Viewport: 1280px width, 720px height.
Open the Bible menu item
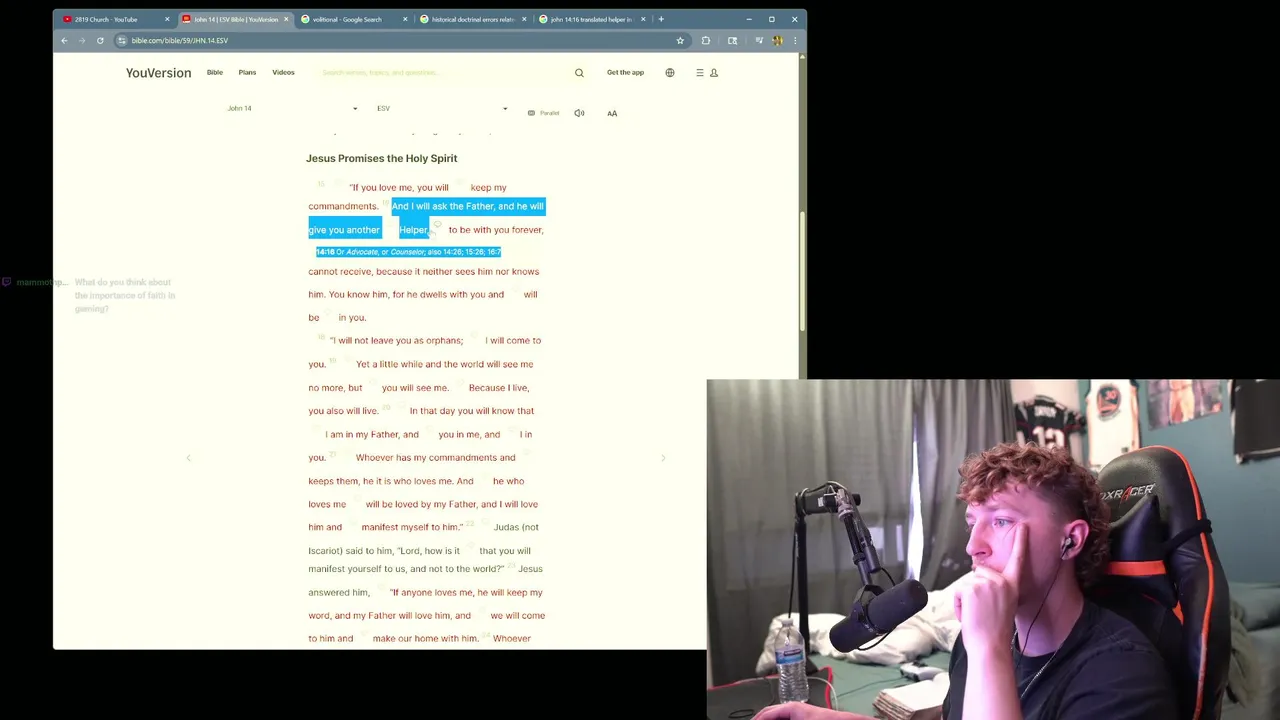(215, 72)
